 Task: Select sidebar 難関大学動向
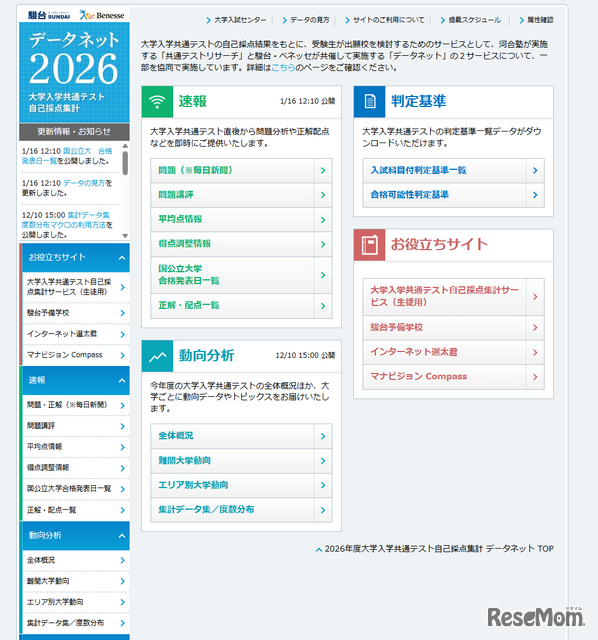(76, 581)
